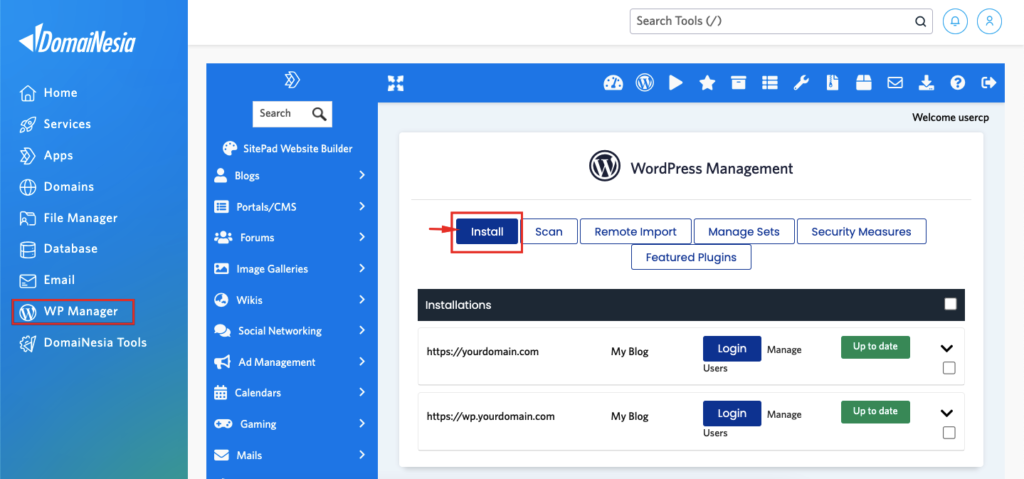This screenshot has width=1024, height=479.
Task: Click the Security Measures button
Action: 861,231
